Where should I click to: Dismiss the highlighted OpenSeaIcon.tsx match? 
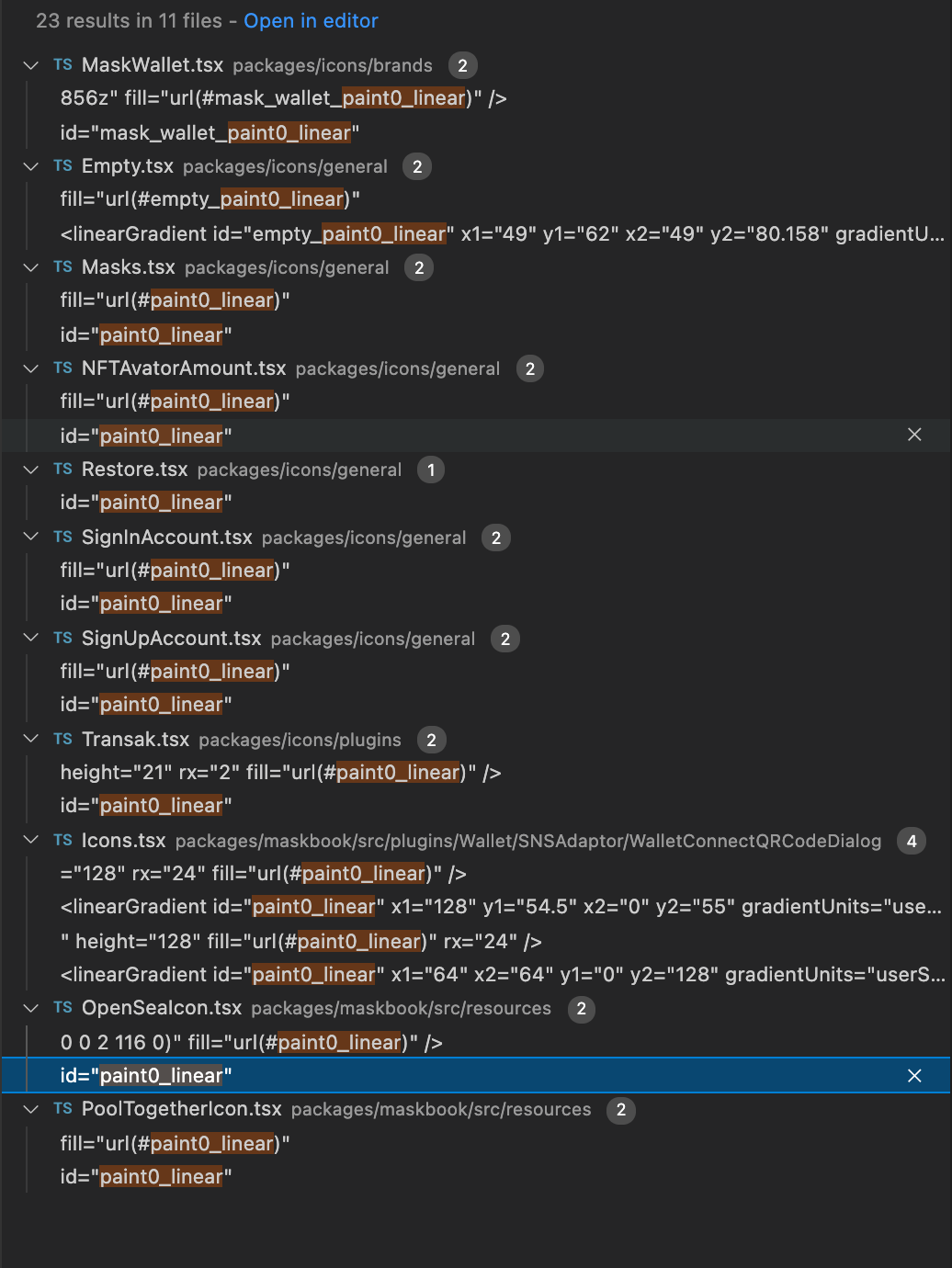(x=912, y=1075)
